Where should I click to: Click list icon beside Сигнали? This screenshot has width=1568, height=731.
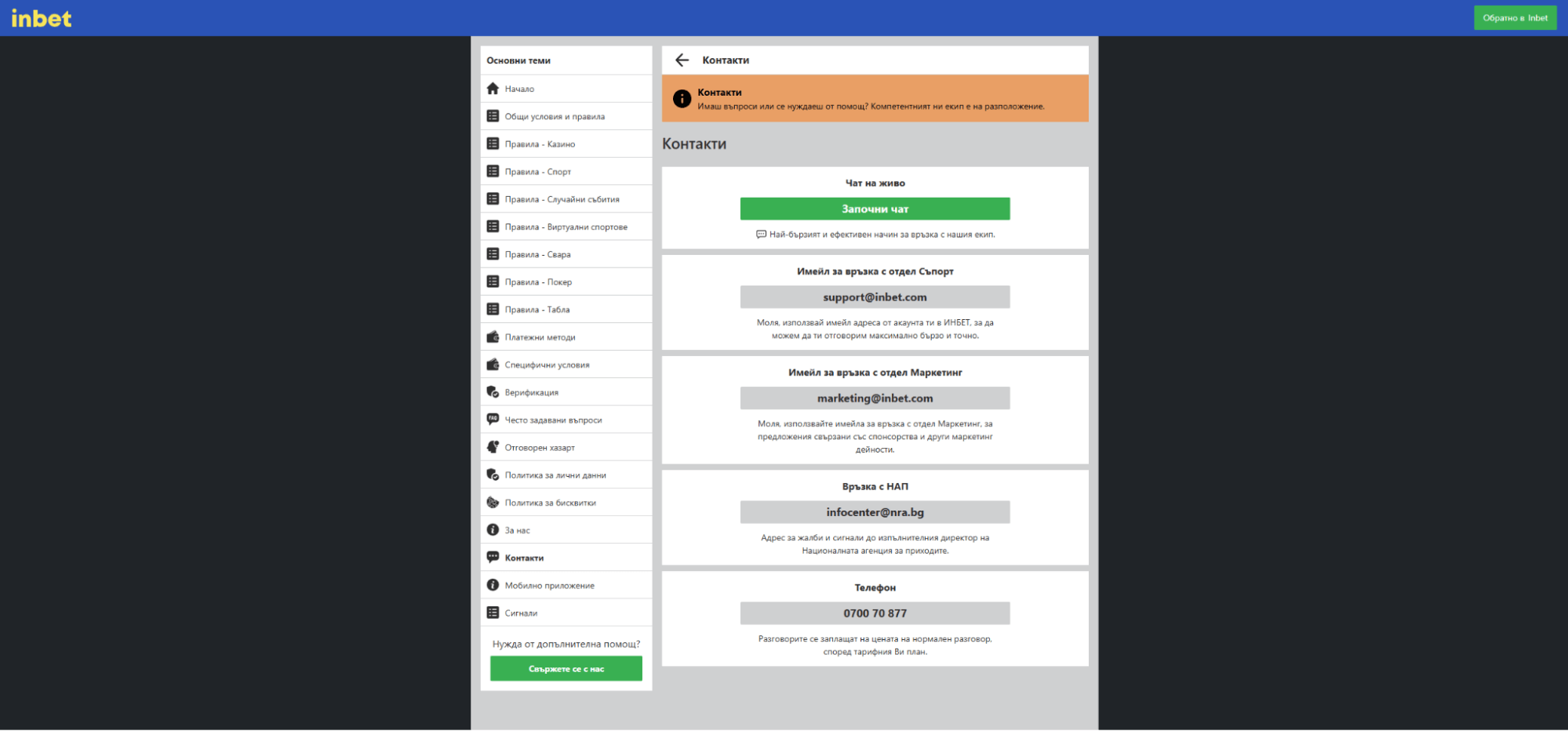click(493, 613)
